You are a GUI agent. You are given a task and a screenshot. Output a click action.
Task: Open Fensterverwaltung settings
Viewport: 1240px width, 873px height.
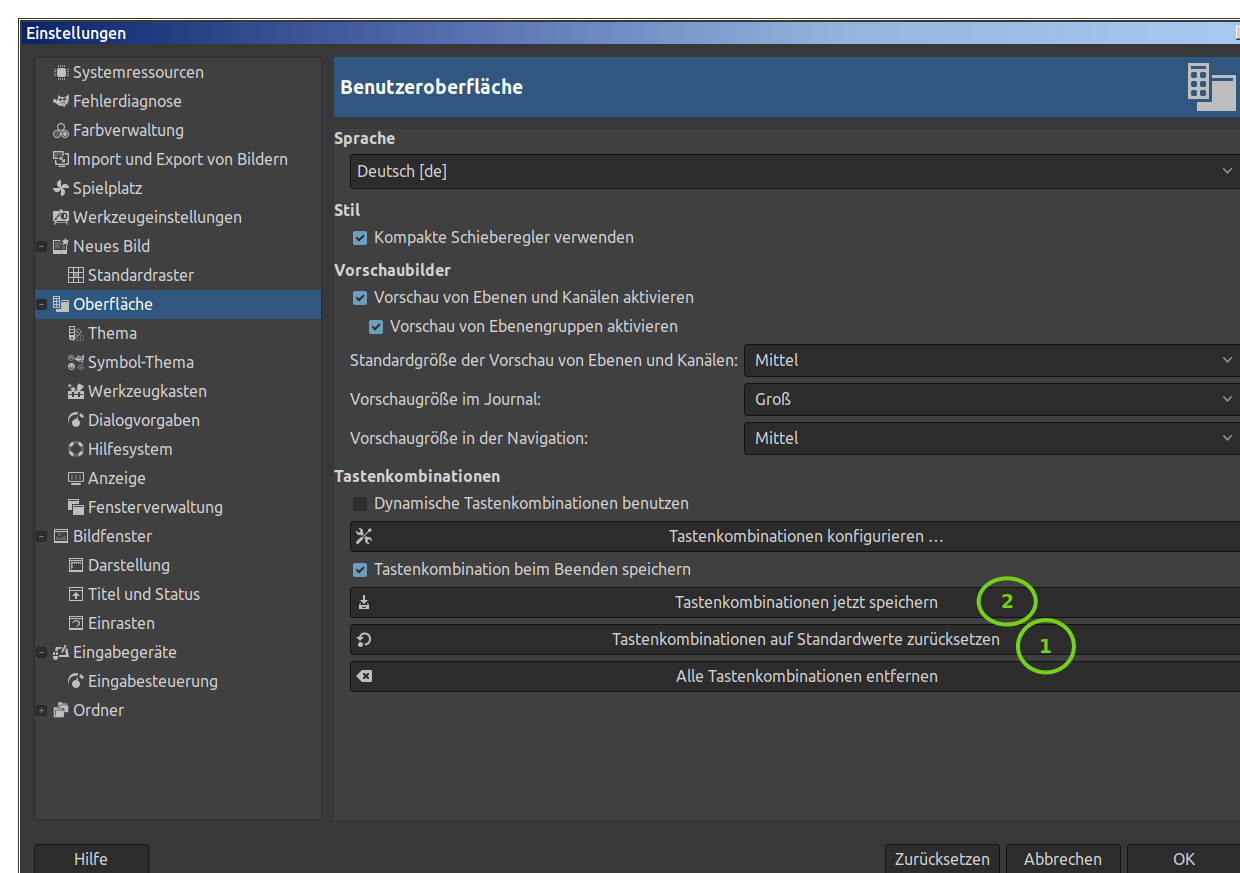pos(155,508)
